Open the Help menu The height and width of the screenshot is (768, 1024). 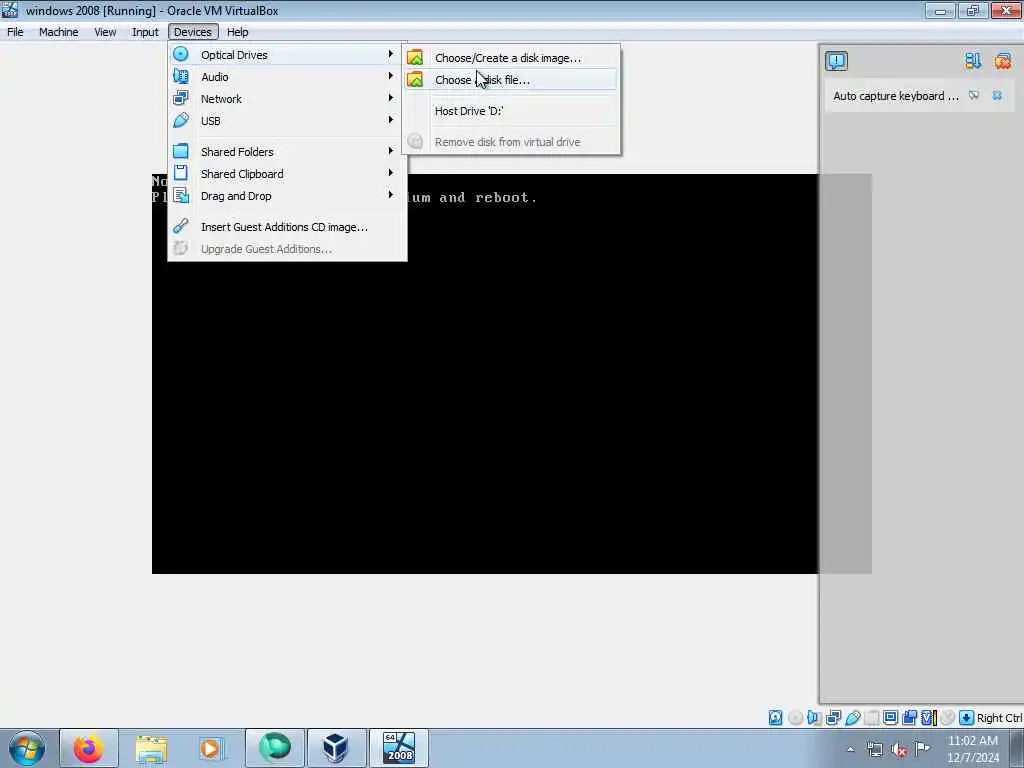pyautogui.click(x=237, y=32)
